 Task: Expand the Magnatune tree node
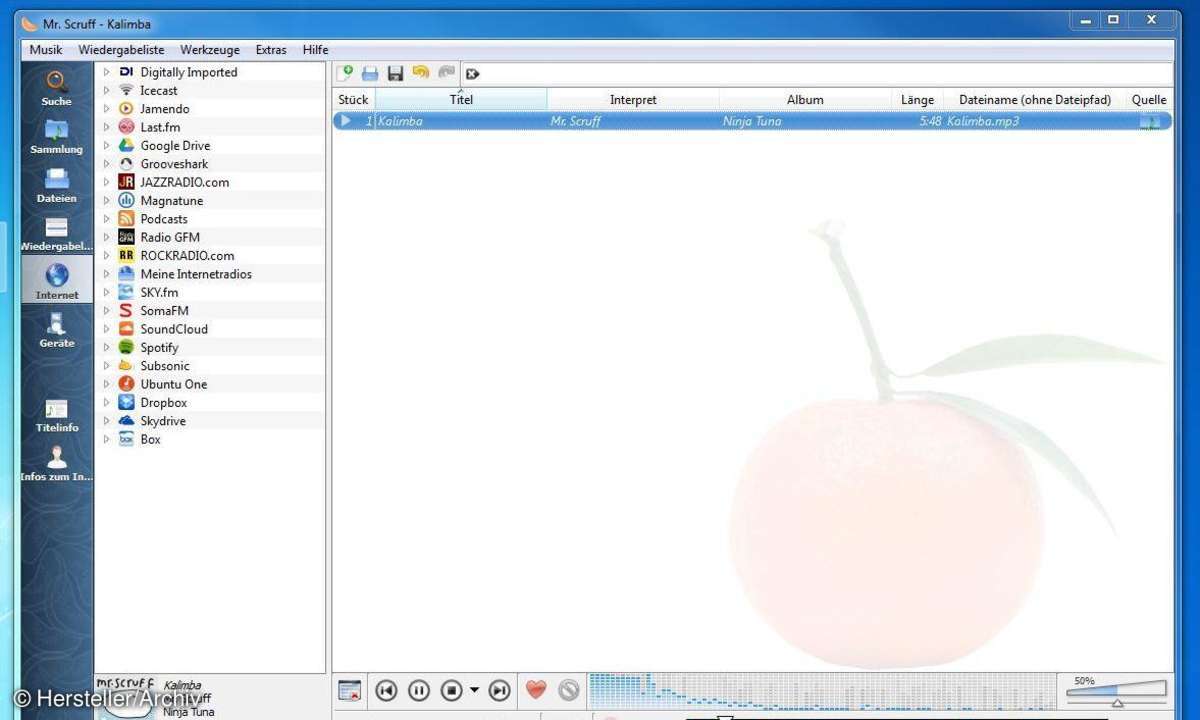[106, 200]
